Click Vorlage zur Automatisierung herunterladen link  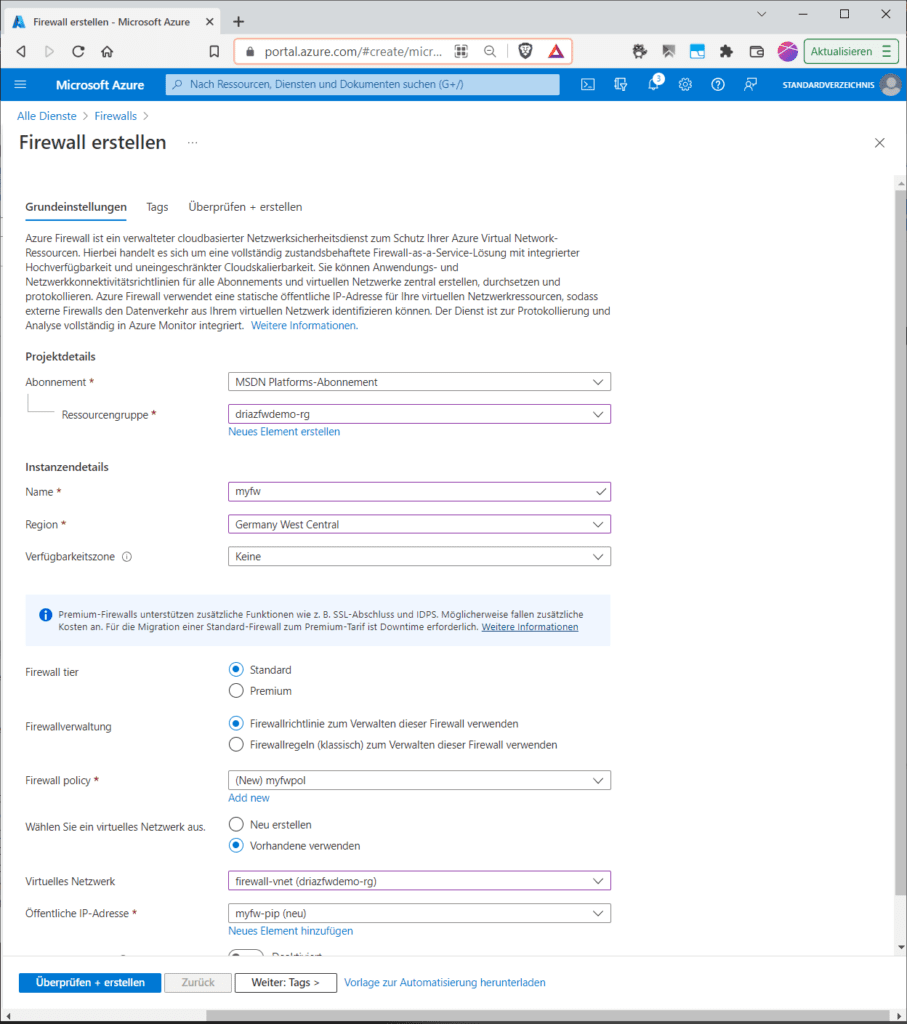tap(445, 982)
